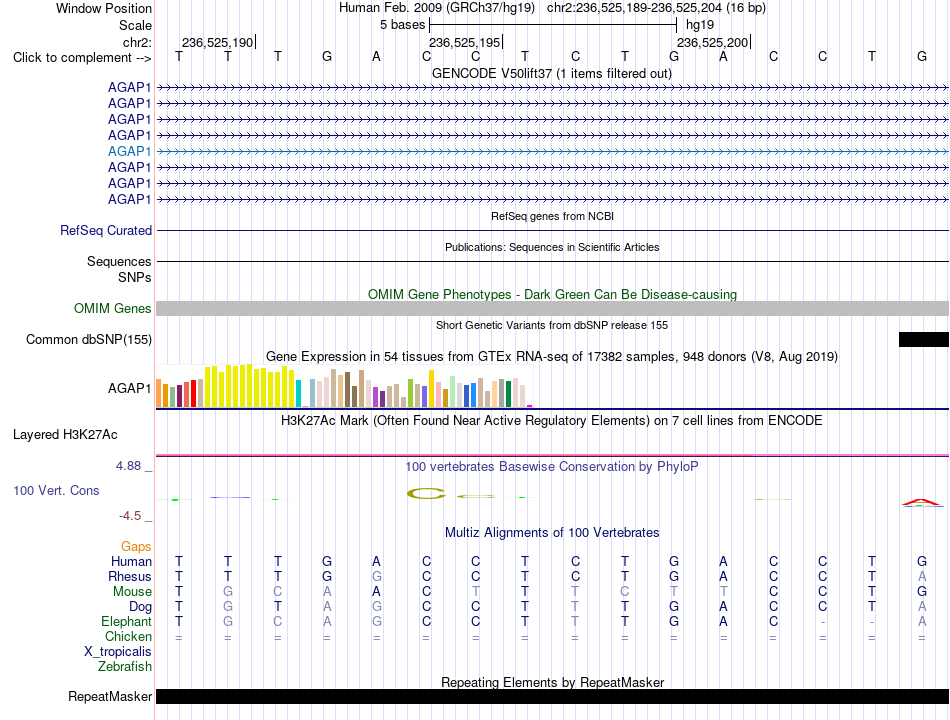Click the Scale label
This screenshot has height=720, width=950.
click(x=135, y=25)
